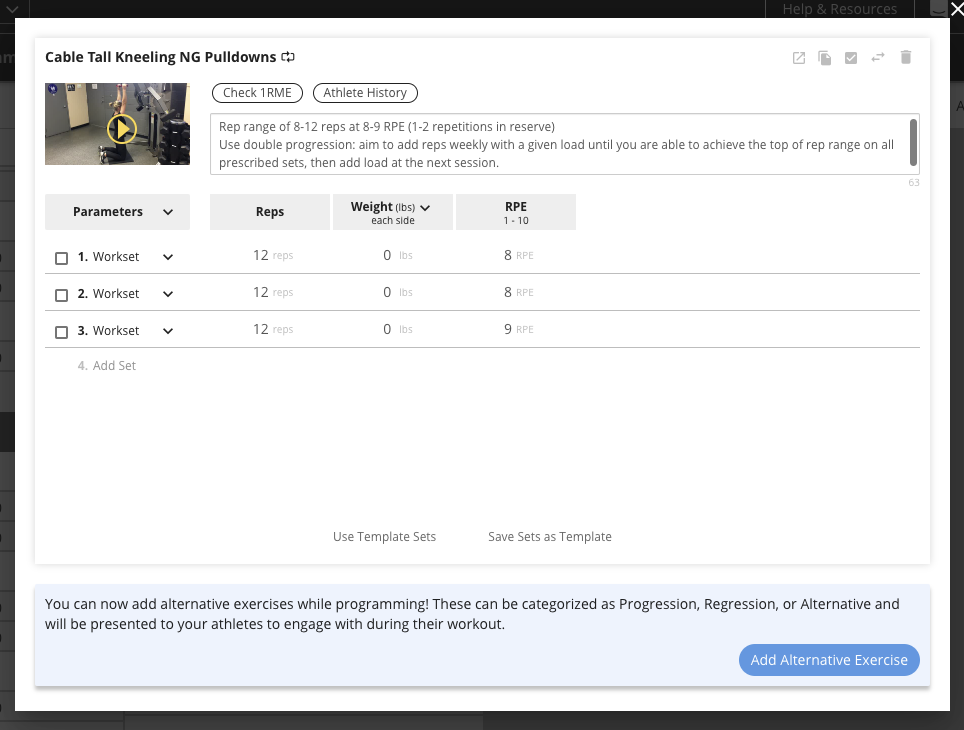Image resolution: width=964 pixels, height=730 pixels.
Task: Click the checkmark icon in exercise header
Action: (851, 58)
